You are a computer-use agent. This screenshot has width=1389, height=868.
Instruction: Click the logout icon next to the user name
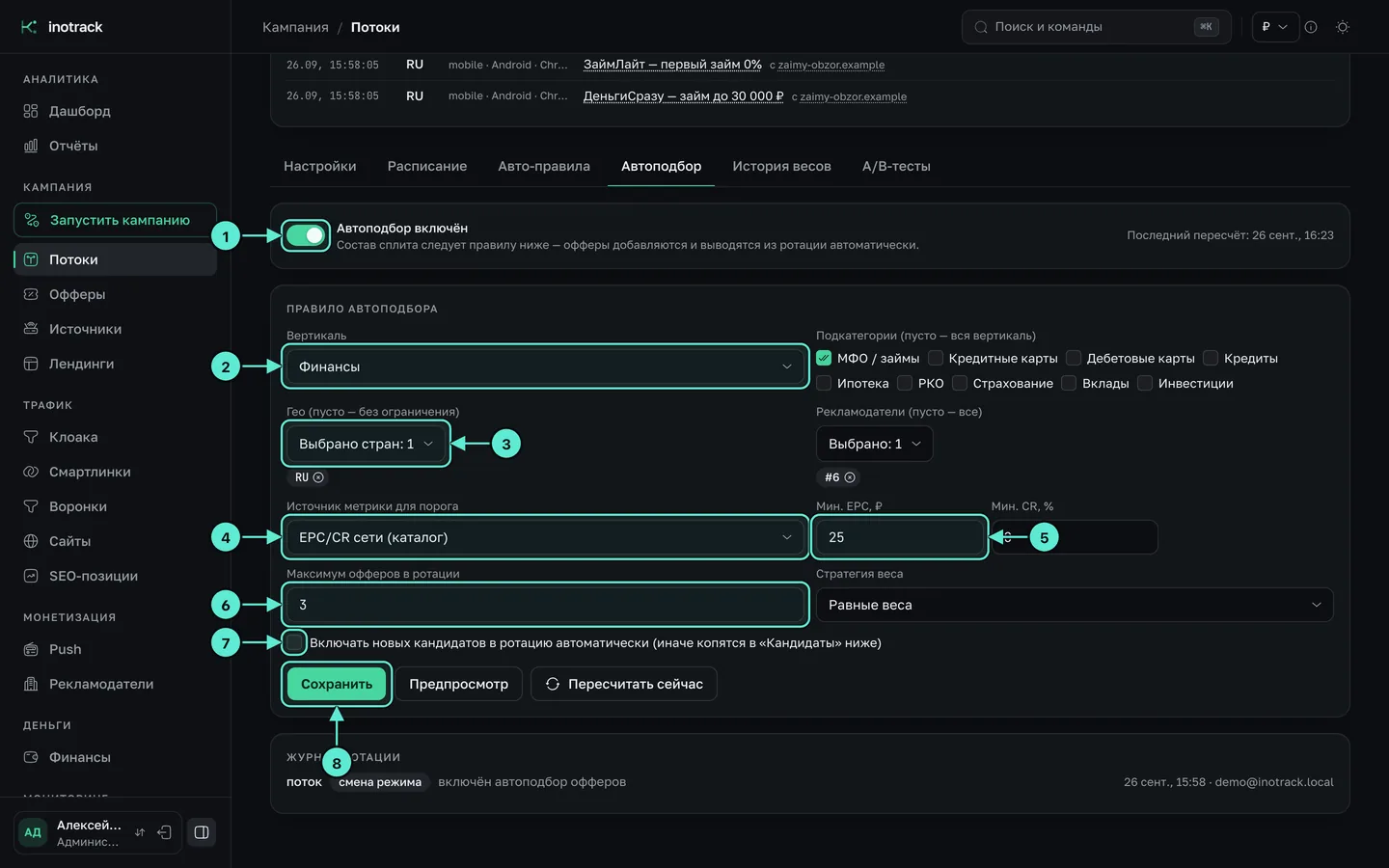(165, 832)
